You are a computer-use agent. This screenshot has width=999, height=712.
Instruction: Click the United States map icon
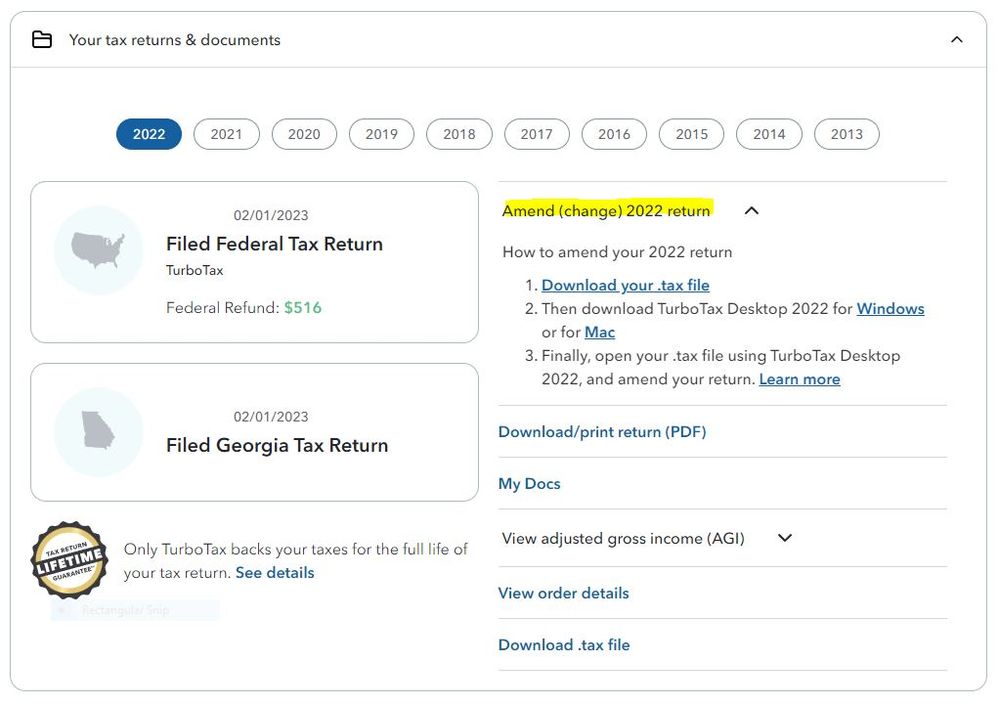tap(98, 250)
